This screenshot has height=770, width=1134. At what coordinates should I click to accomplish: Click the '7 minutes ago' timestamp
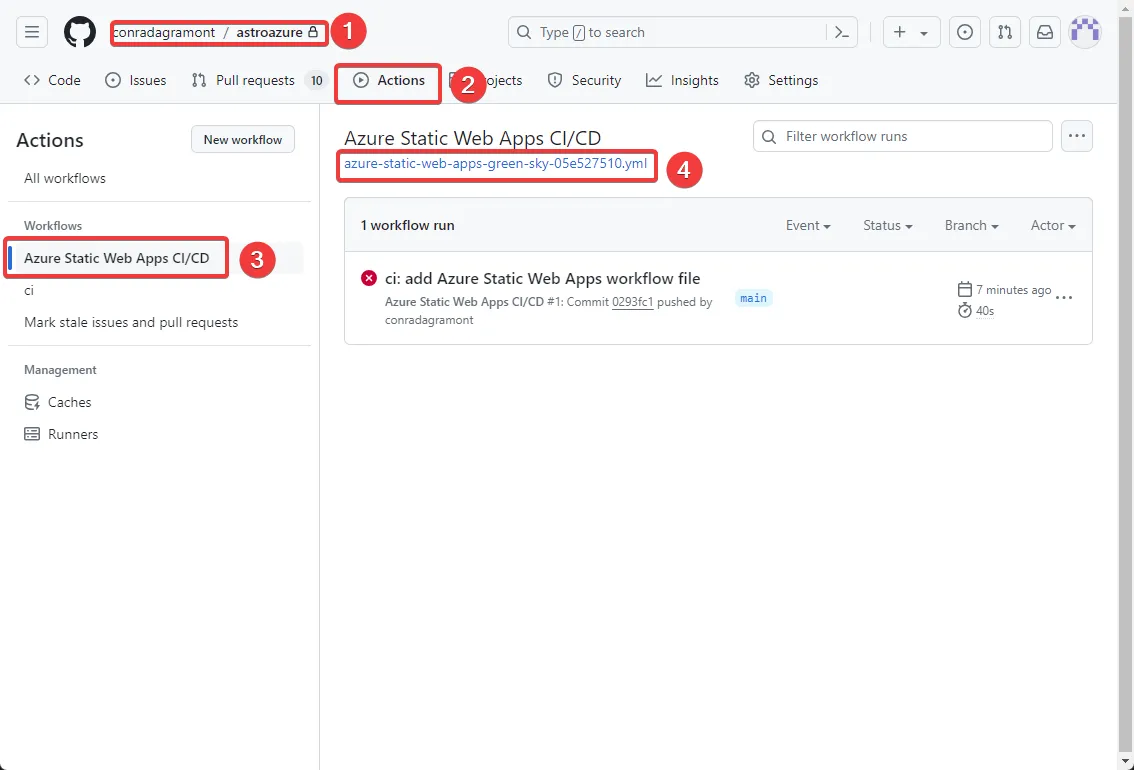[x=1013, y=290]
